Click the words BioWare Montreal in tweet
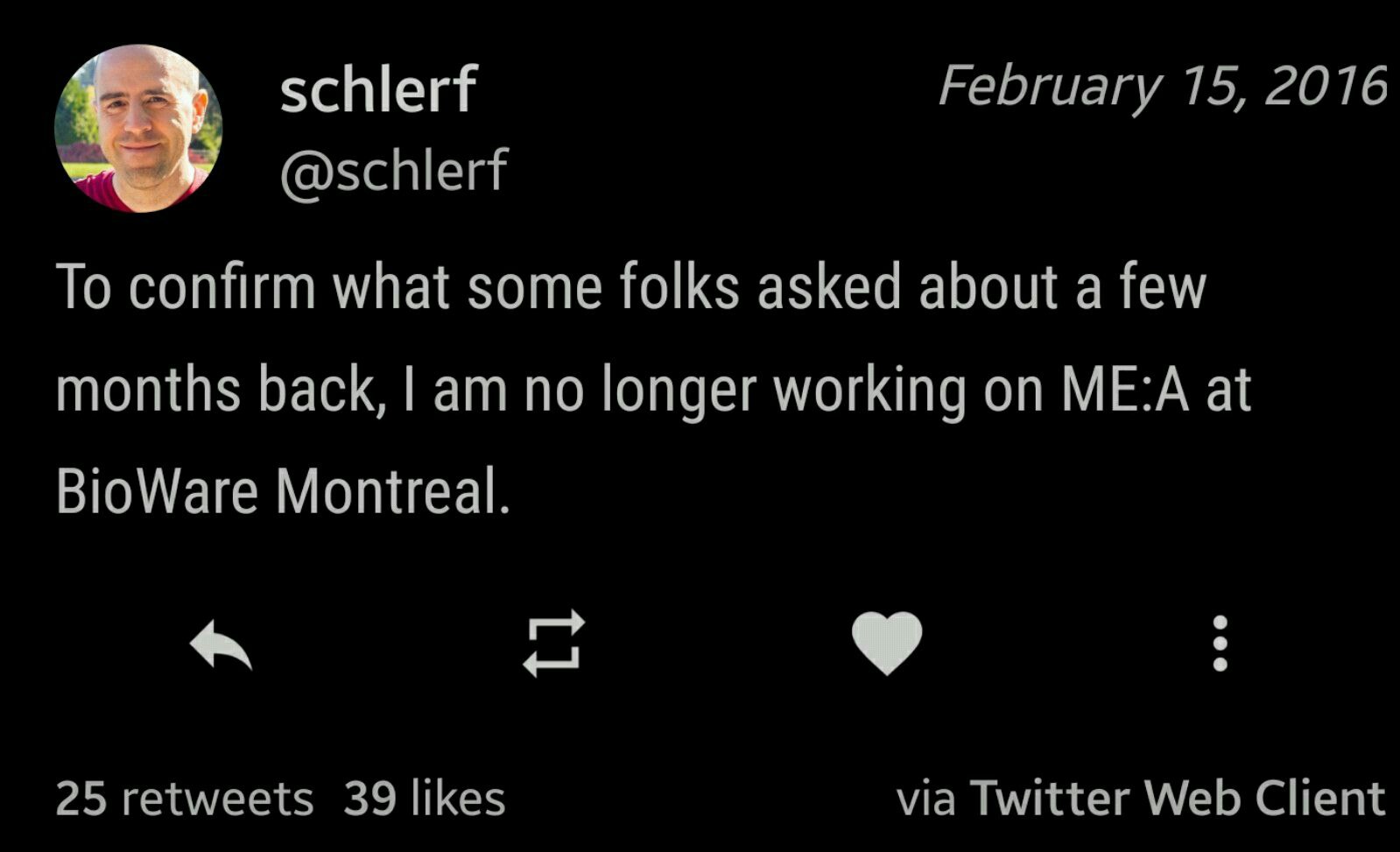 click(283, 490)
